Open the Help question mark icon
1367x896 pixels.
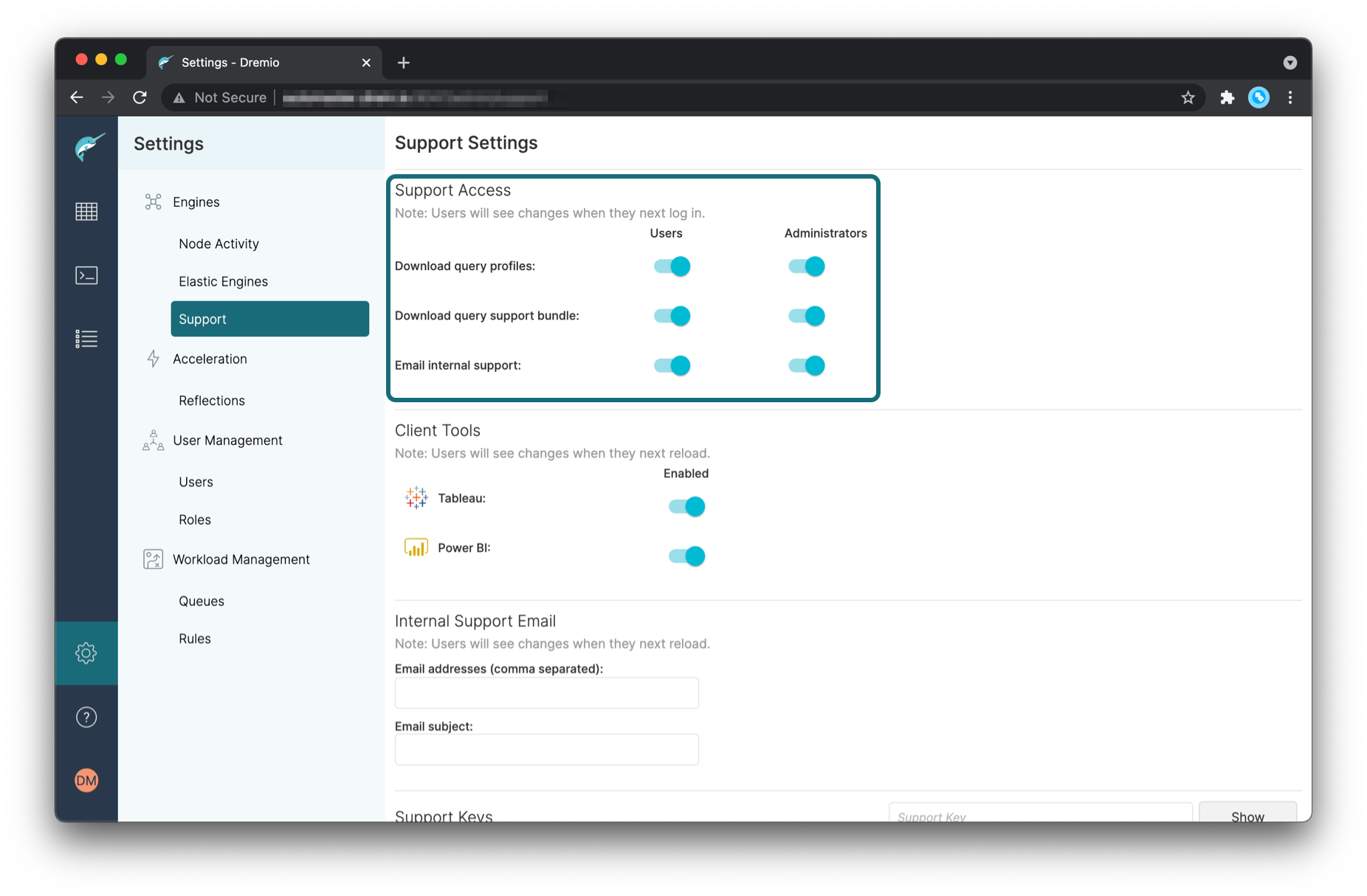point(86,716)
